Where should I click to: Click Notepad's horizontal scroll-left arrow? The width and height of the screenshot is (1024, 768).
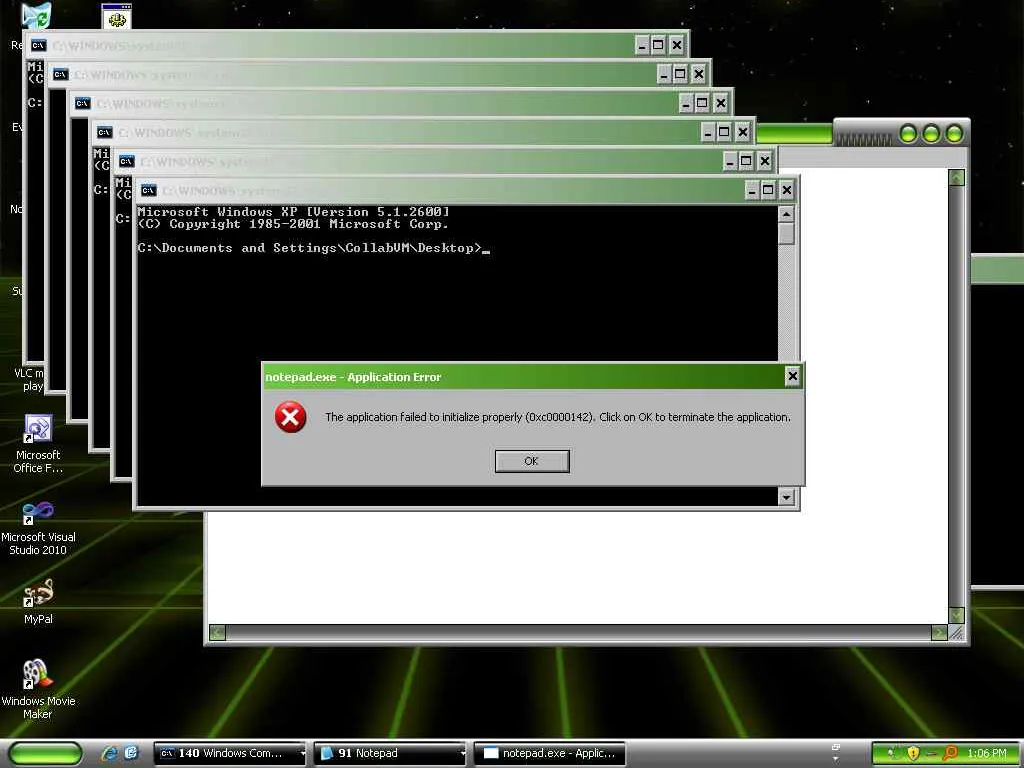pyautogui.click(x=217, y=632)
